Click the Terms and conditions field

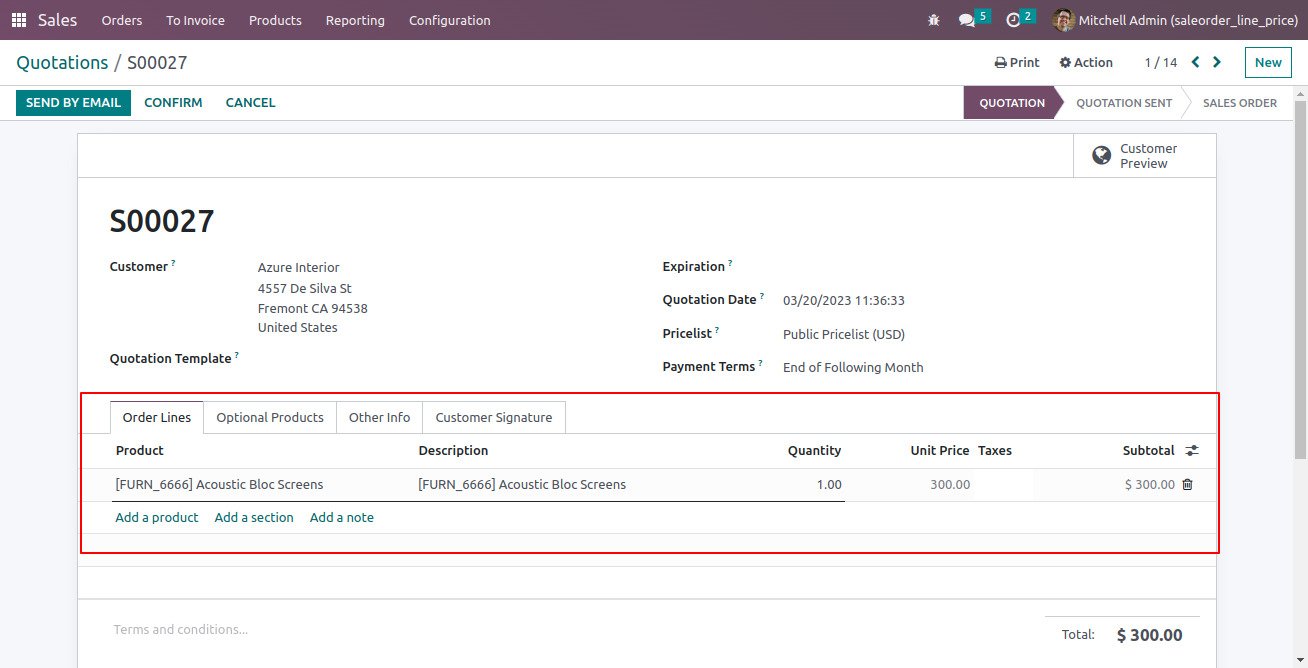point(181,629)
